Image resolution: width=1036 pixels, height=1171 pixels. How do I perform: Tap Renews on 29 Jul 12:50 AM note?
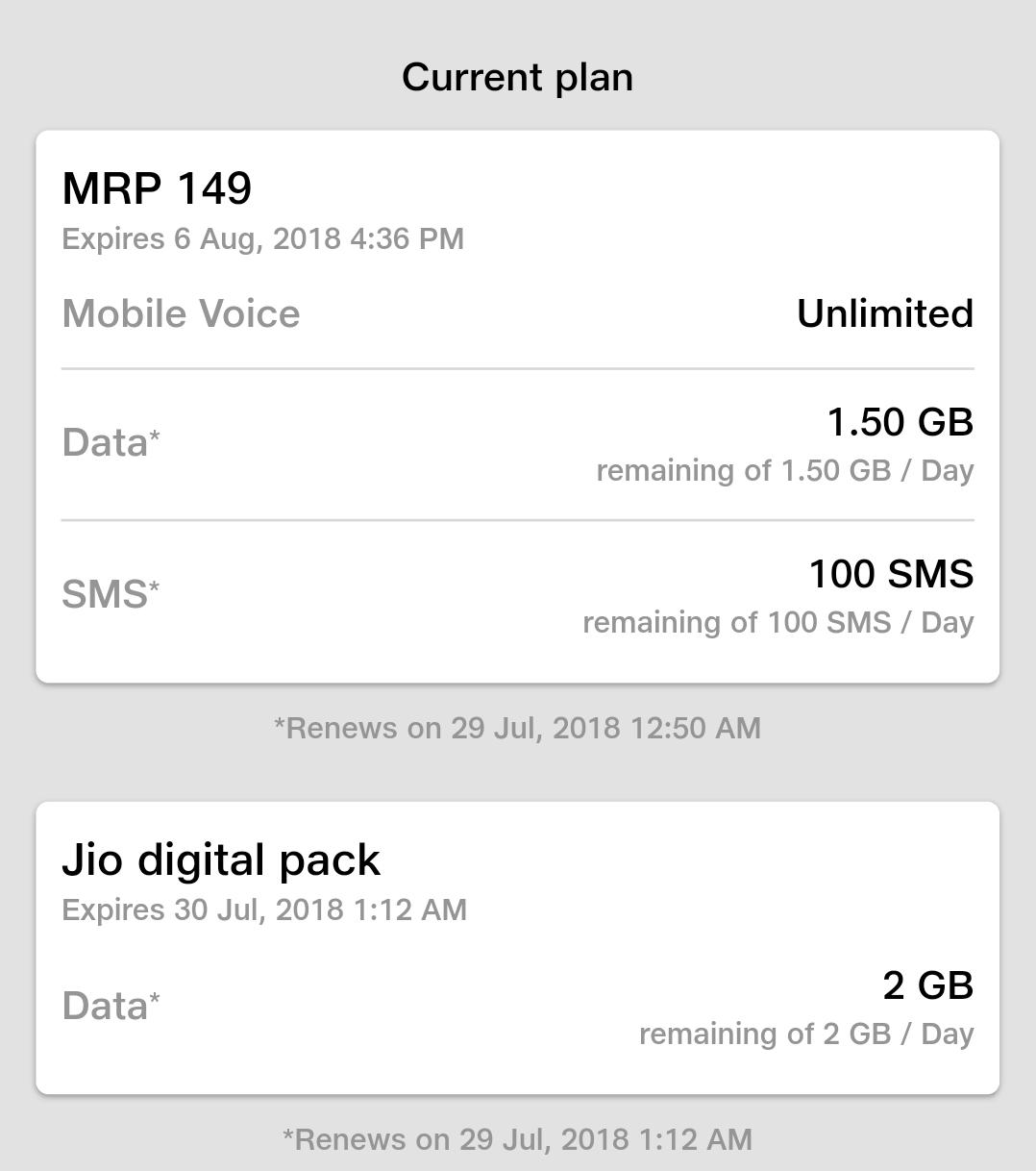pyautogui.click(x=517, y=728)
